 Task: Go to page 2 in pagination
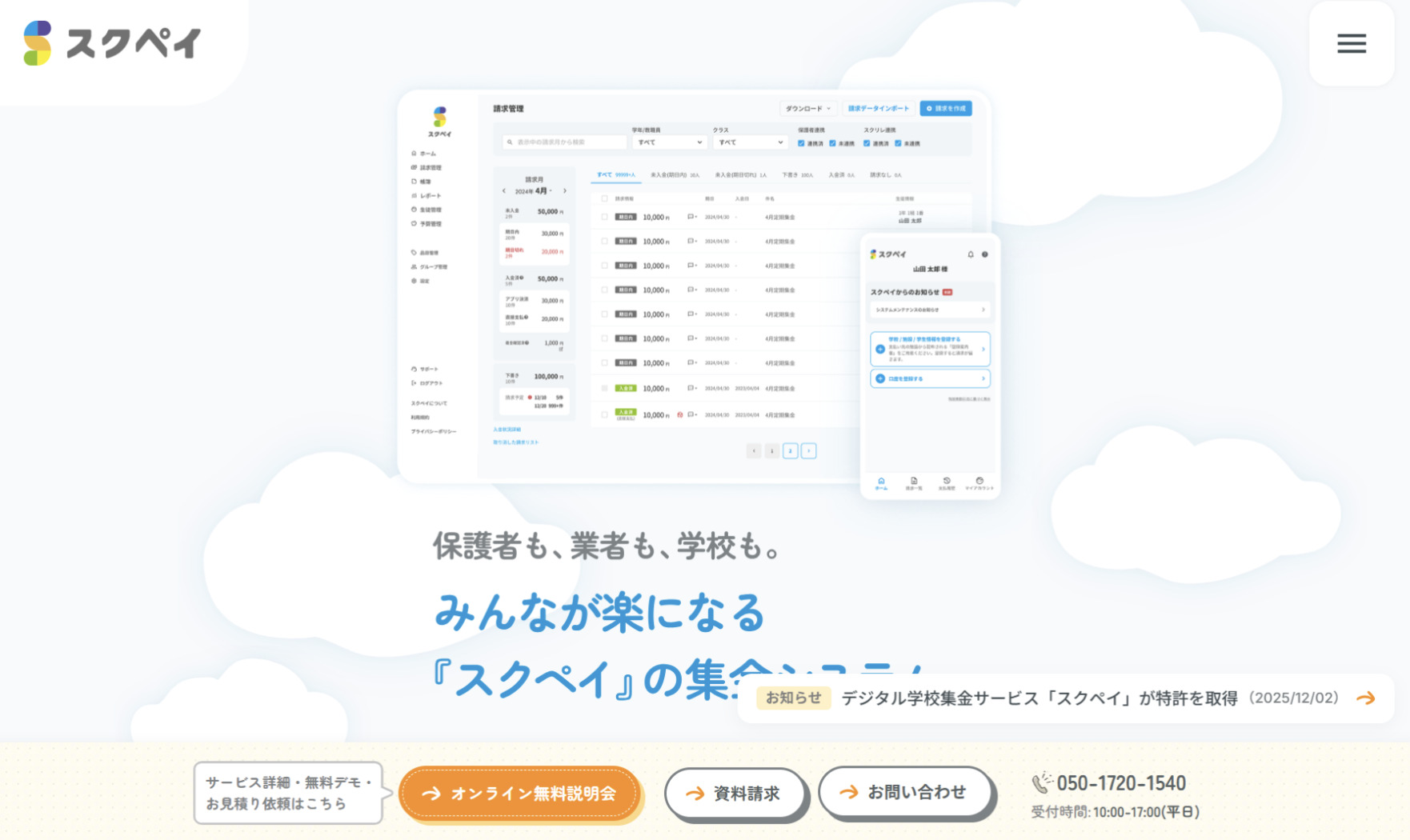click(791, 451)
